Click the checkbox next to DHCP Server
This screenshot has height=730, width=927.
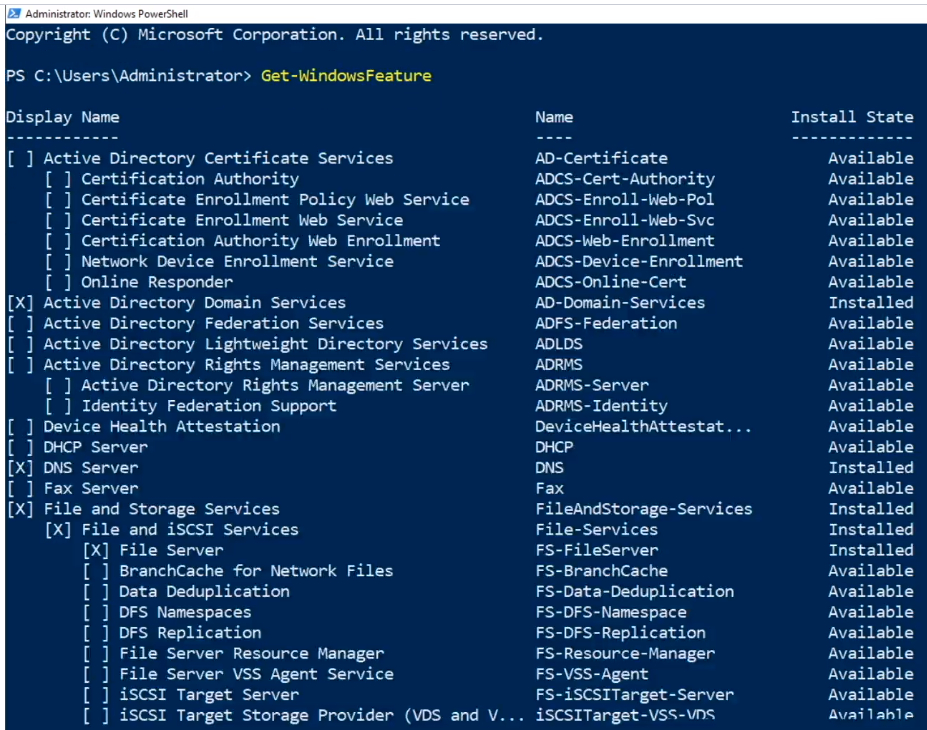point(20,447)
